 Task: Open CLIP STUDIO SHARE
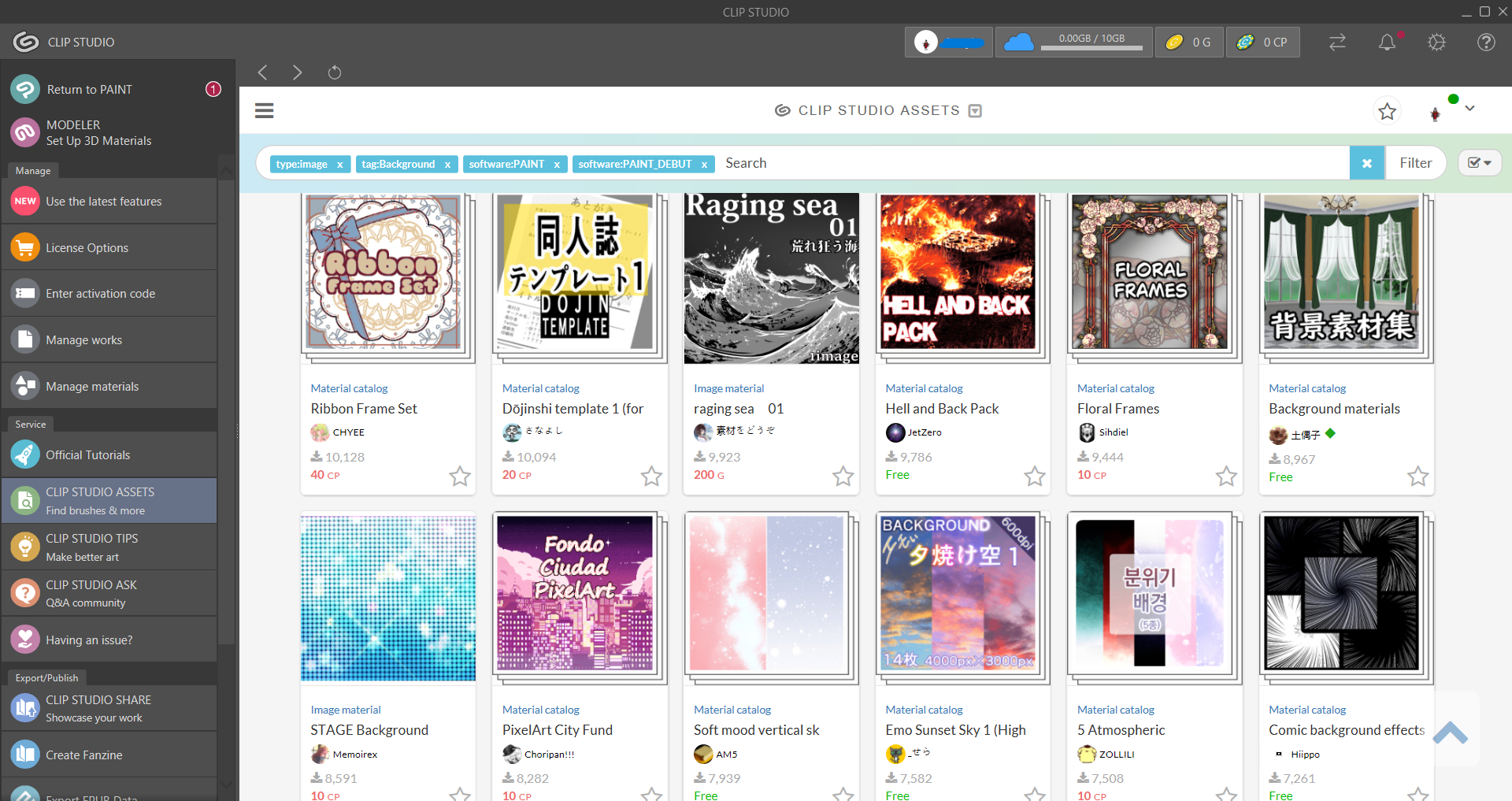[109, 708]
